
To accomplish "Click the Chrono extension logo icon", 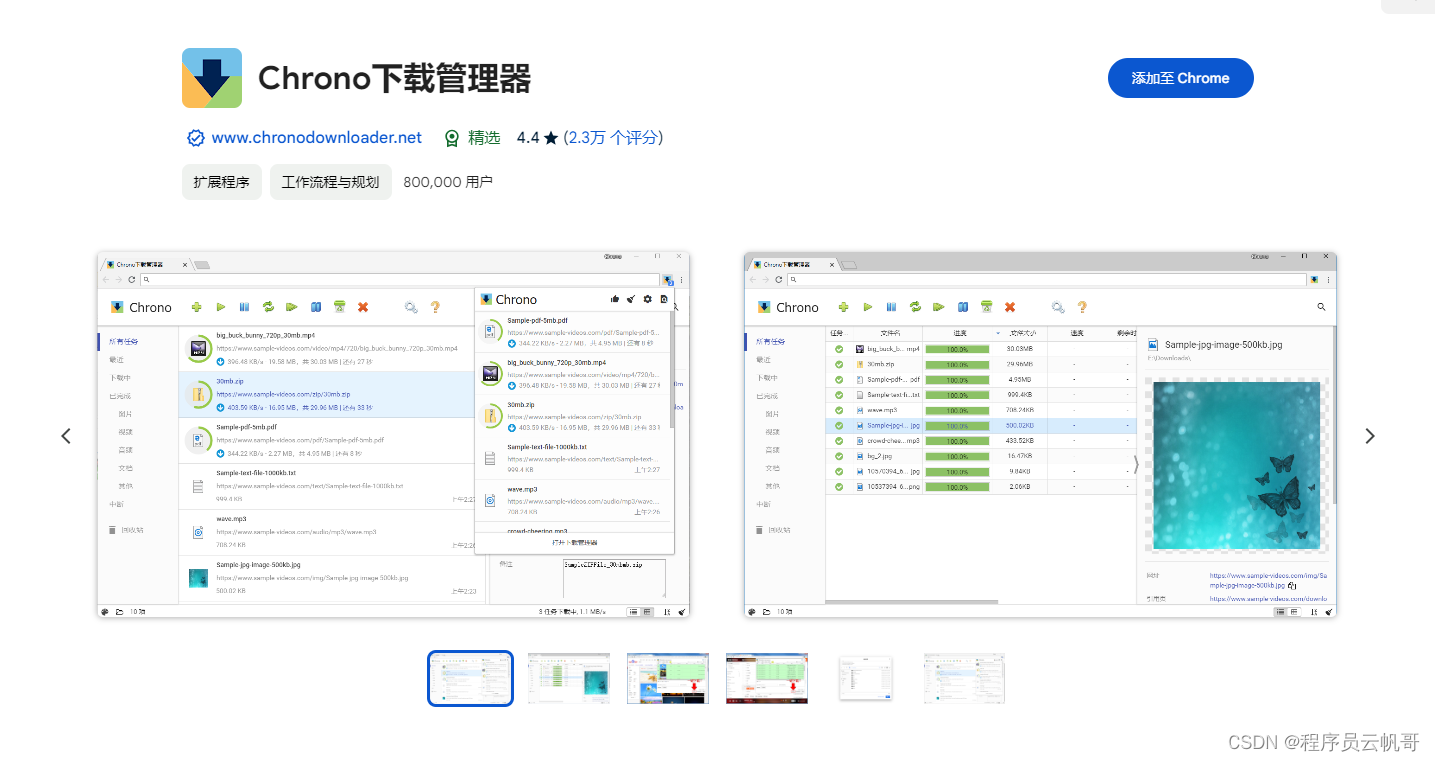I will tap(212, 78).
